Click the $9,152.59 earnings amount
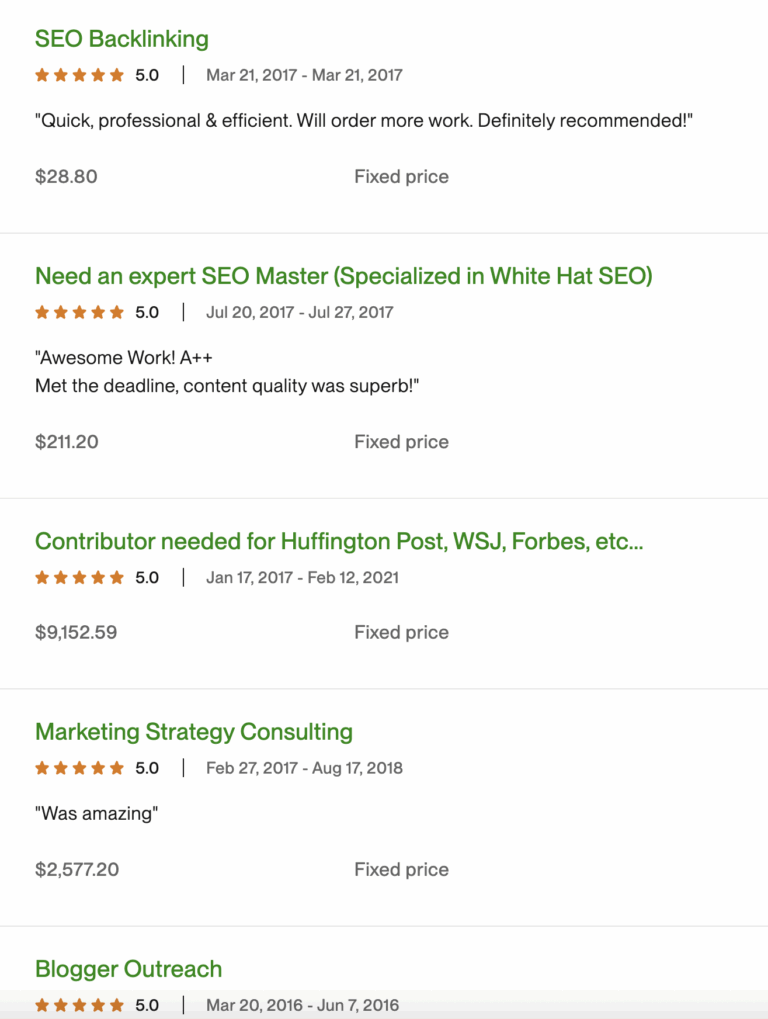768x1019 pixels. click(76, 632)
